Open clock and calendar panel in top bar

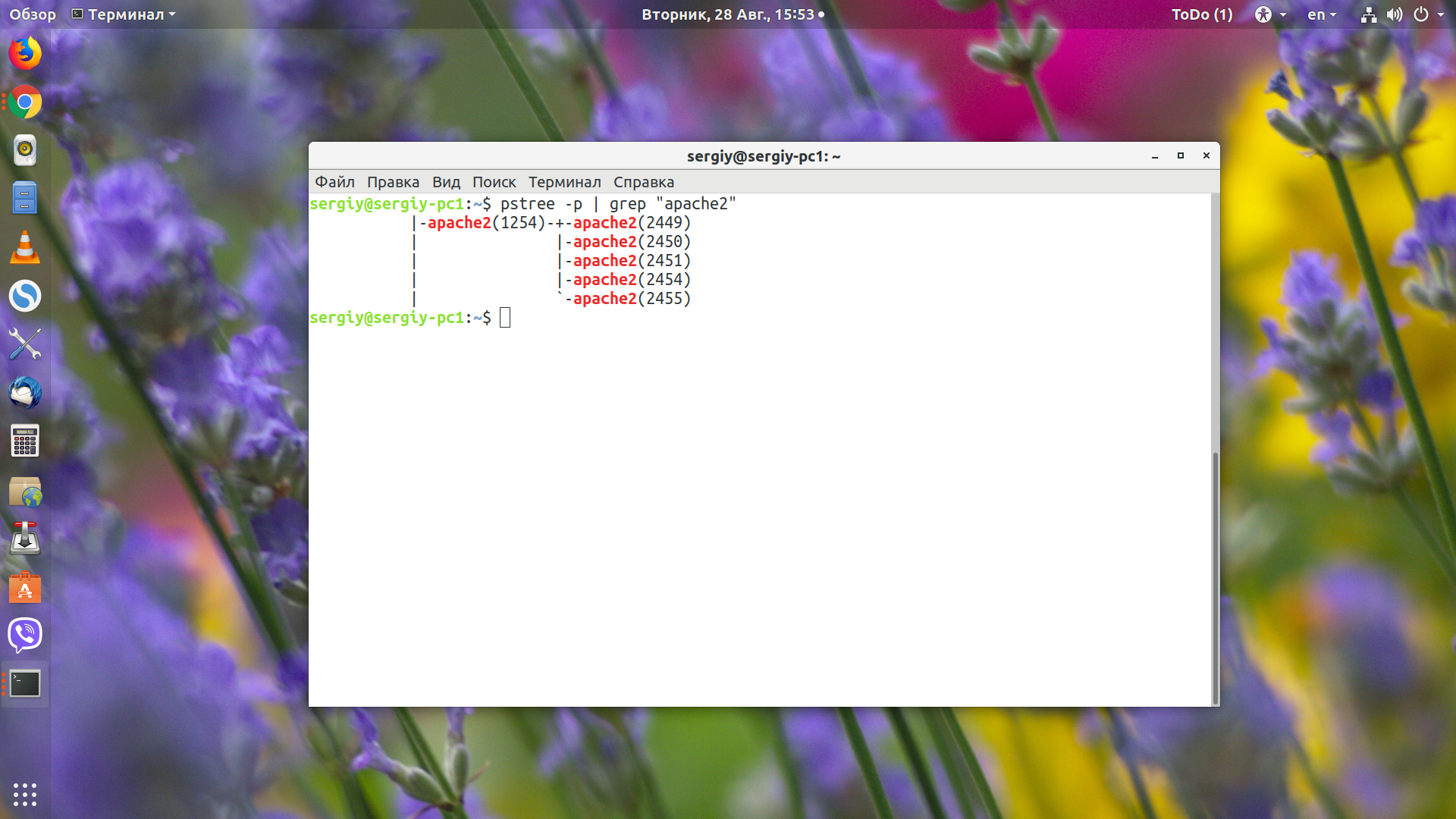click(x=733, y=14)
